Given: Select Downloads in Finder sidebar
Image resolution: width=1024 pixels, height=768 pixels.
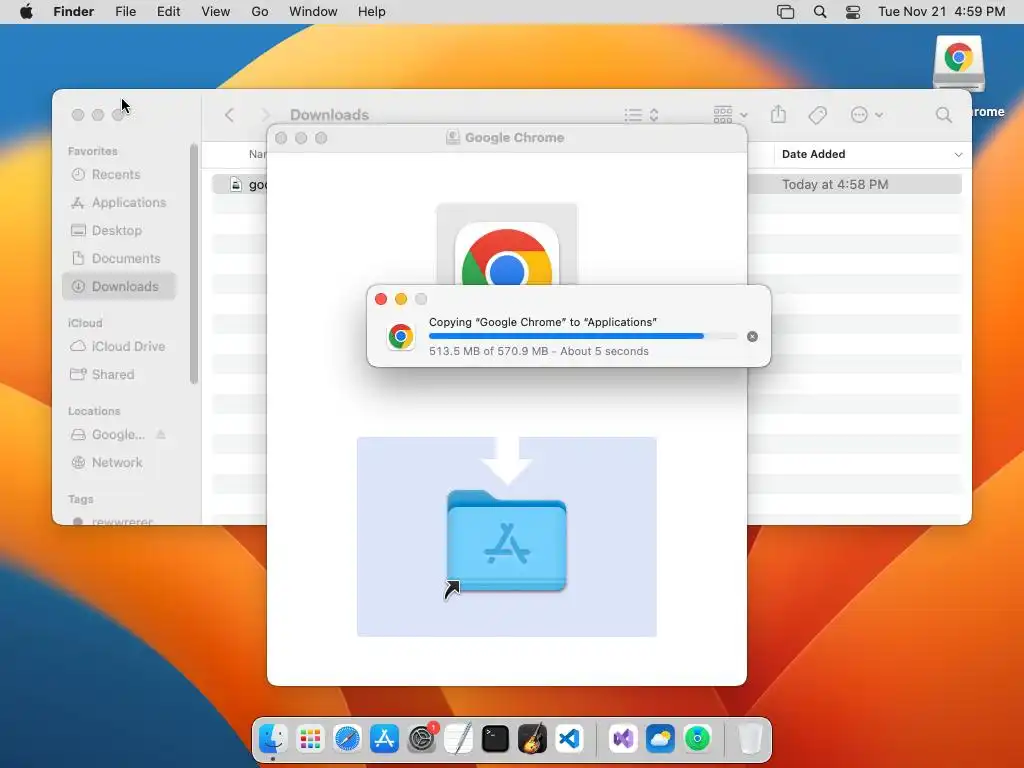Looking at the screenshot, I should pos(119,287).
